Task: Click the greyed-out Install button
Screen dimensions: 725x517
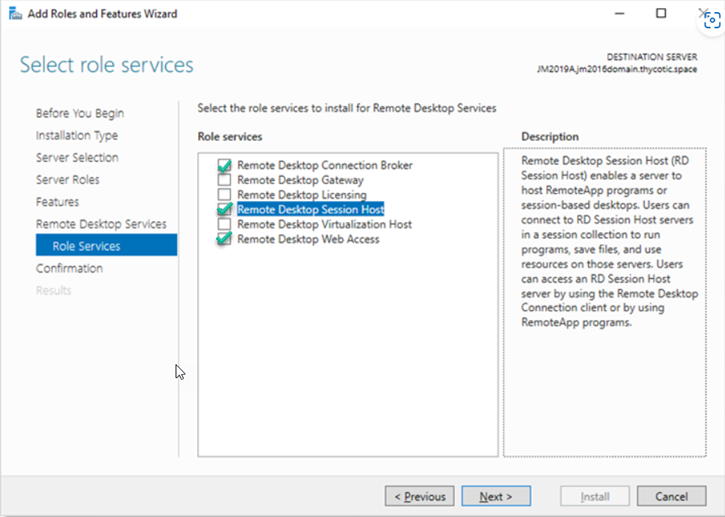Action: point(595,496)
